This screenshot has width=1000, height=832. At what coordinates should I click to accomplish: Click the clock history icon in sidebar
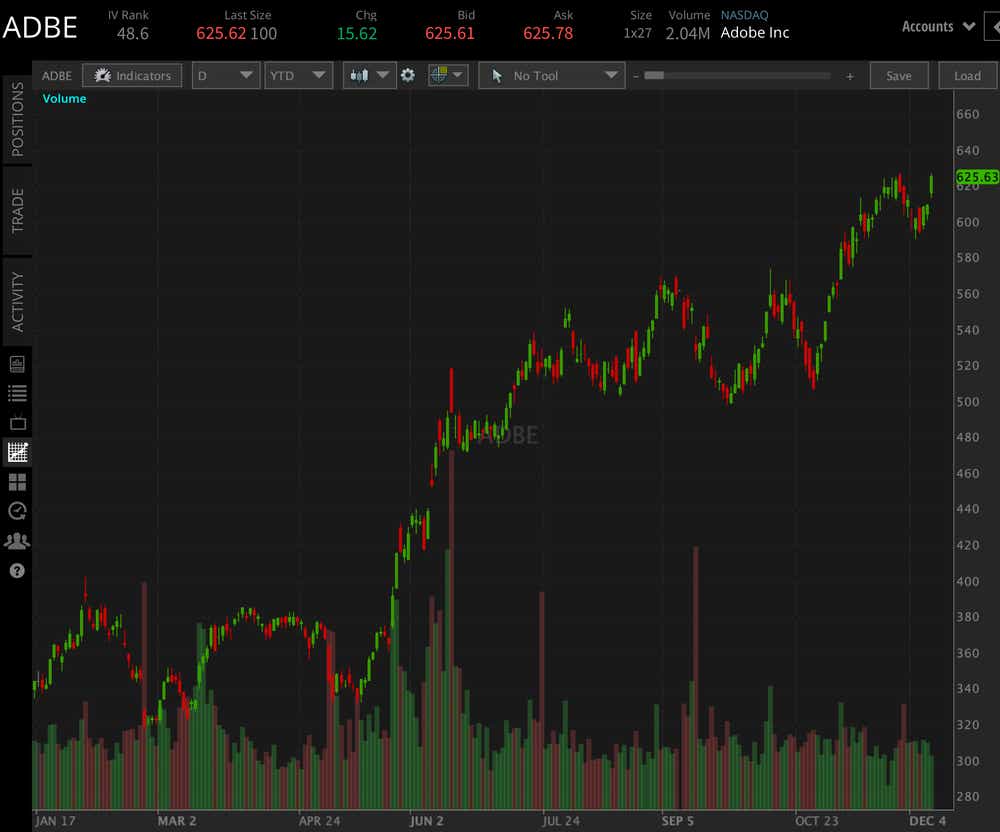tap(17, 511)
